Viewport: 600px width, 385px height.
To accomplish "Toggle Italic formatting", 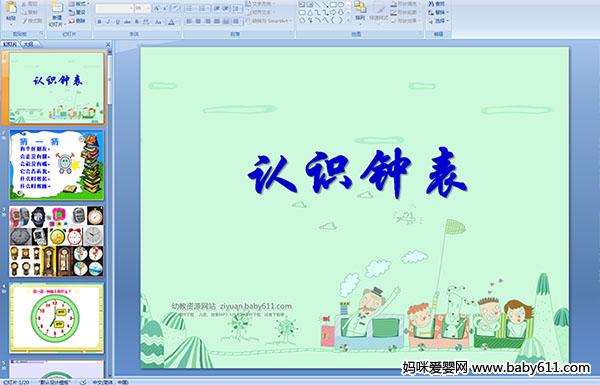I will click(108, 22).
